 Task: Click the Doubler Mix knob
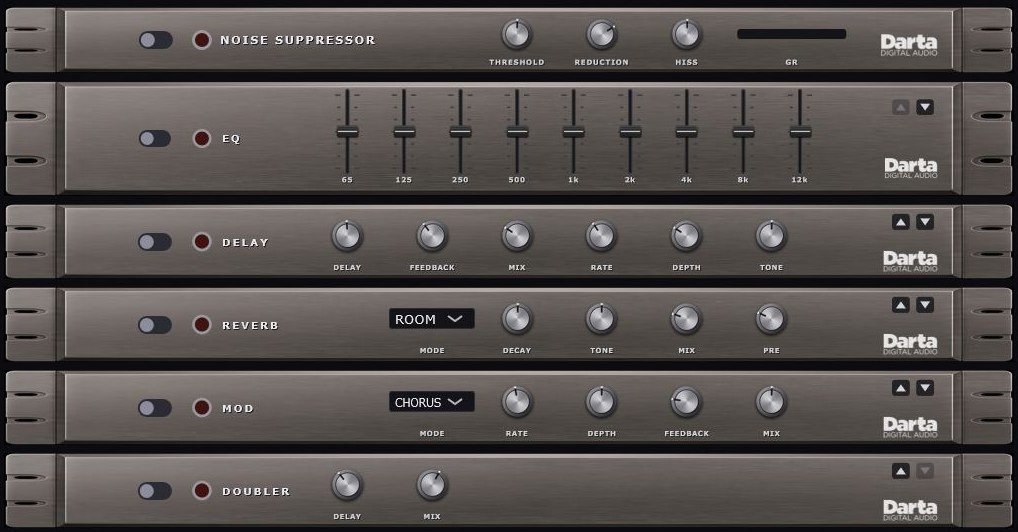pos(432,486)
